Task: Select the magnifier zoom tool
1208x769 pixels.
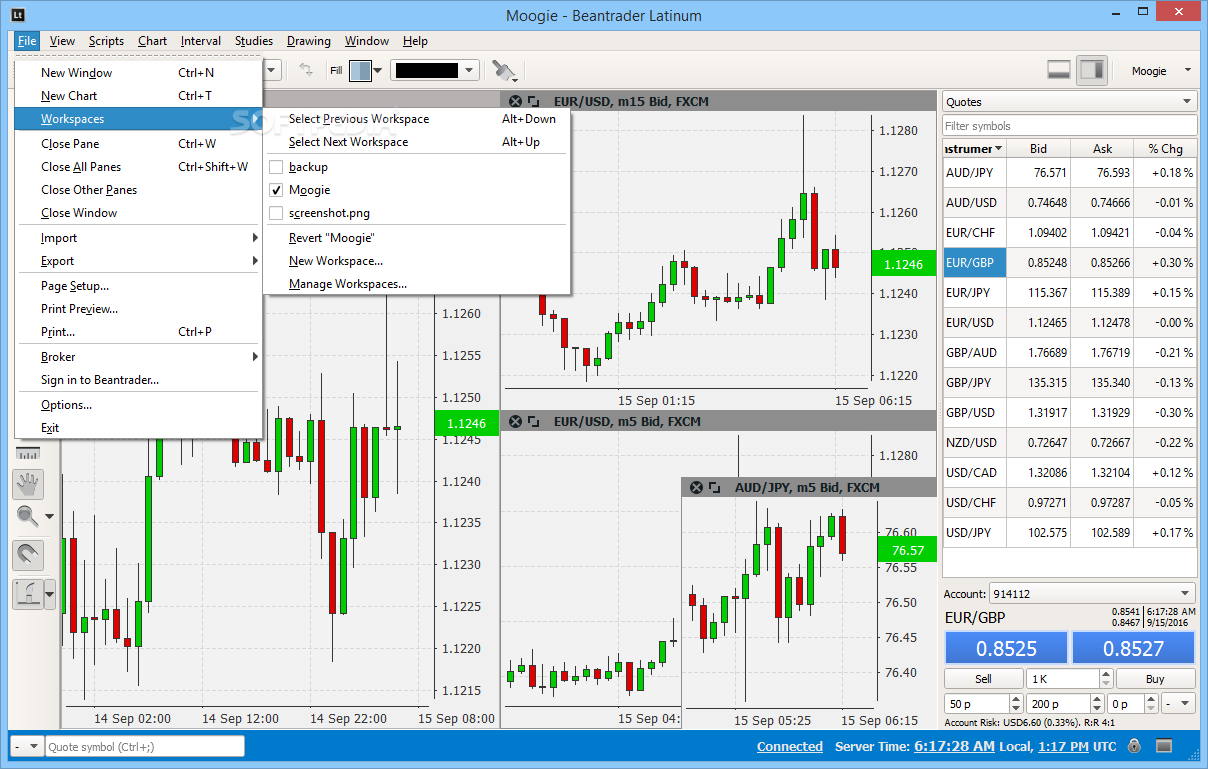Action: pos(27,517)
